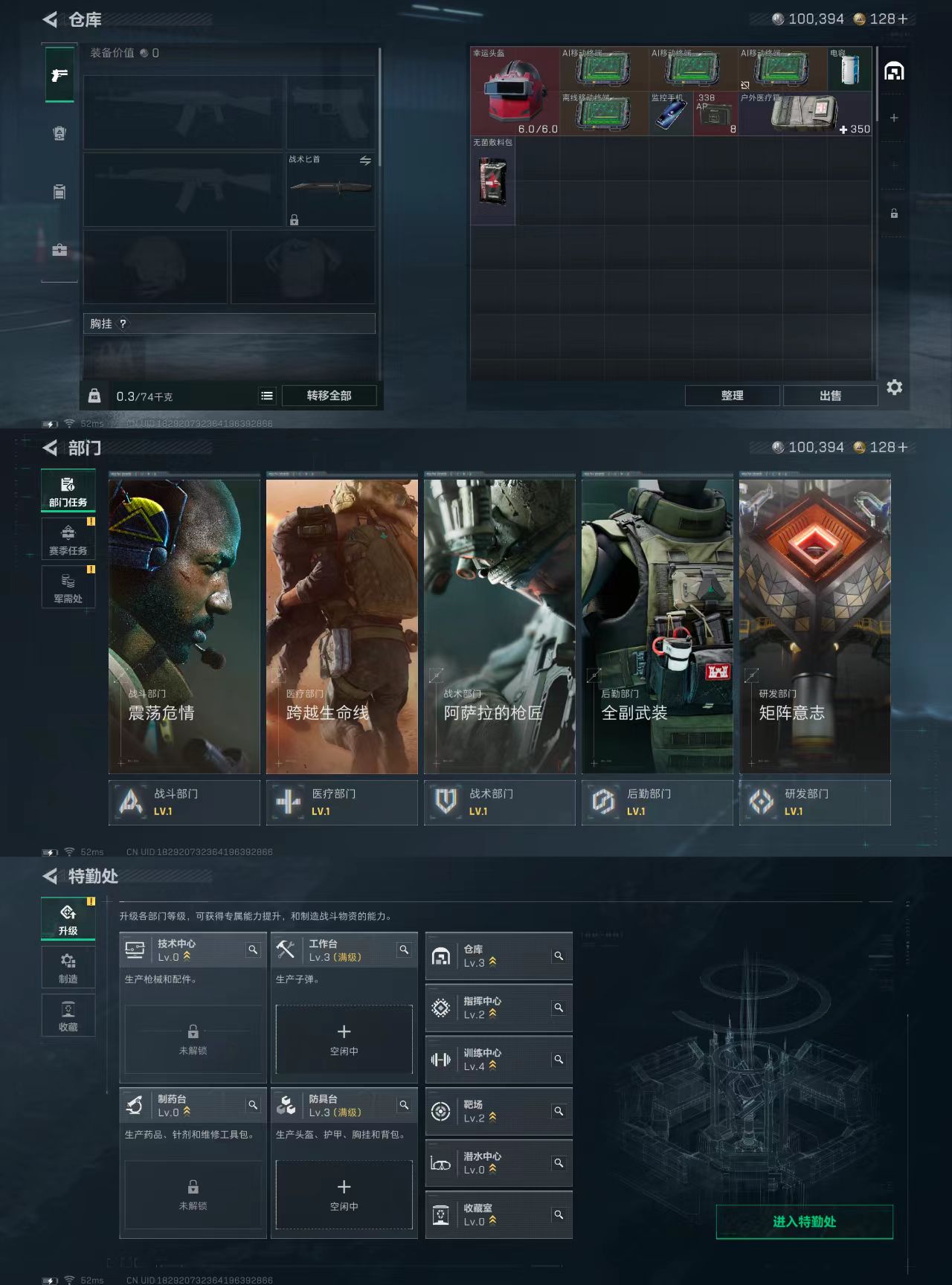952x1285 pixels.
Task: Expand the 工作台 idle production slot
Action: [344, 1039]
